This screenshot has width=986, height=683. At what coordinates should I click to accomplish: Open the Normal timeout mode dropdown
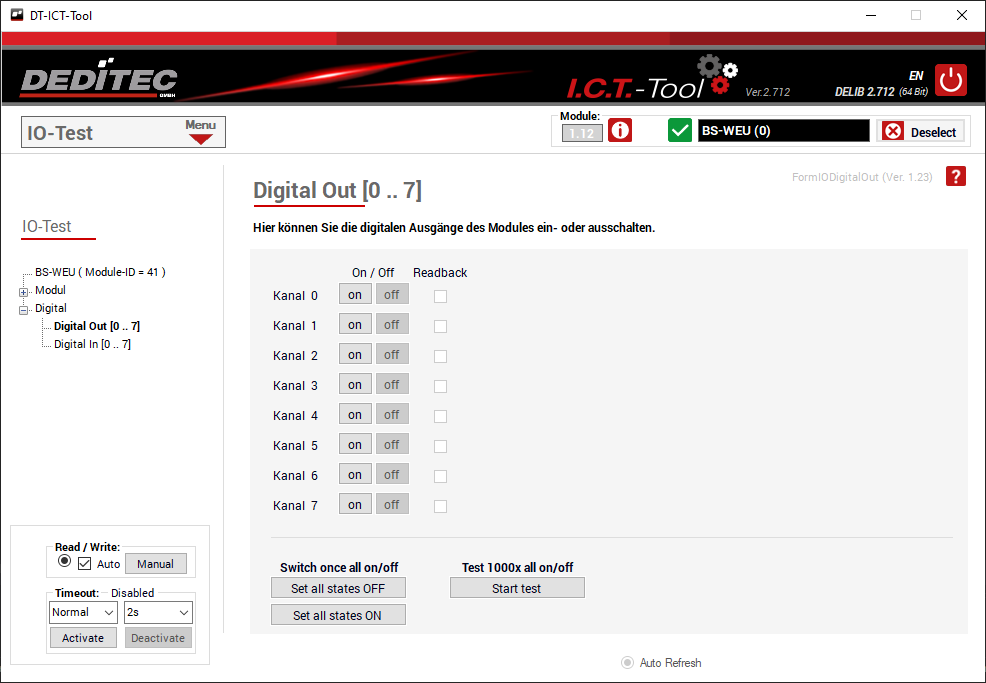(x=83, y=612)
